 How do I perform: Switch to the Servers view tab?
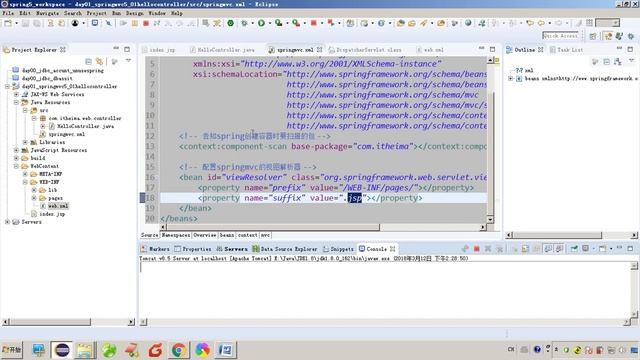tap(232, 249)
